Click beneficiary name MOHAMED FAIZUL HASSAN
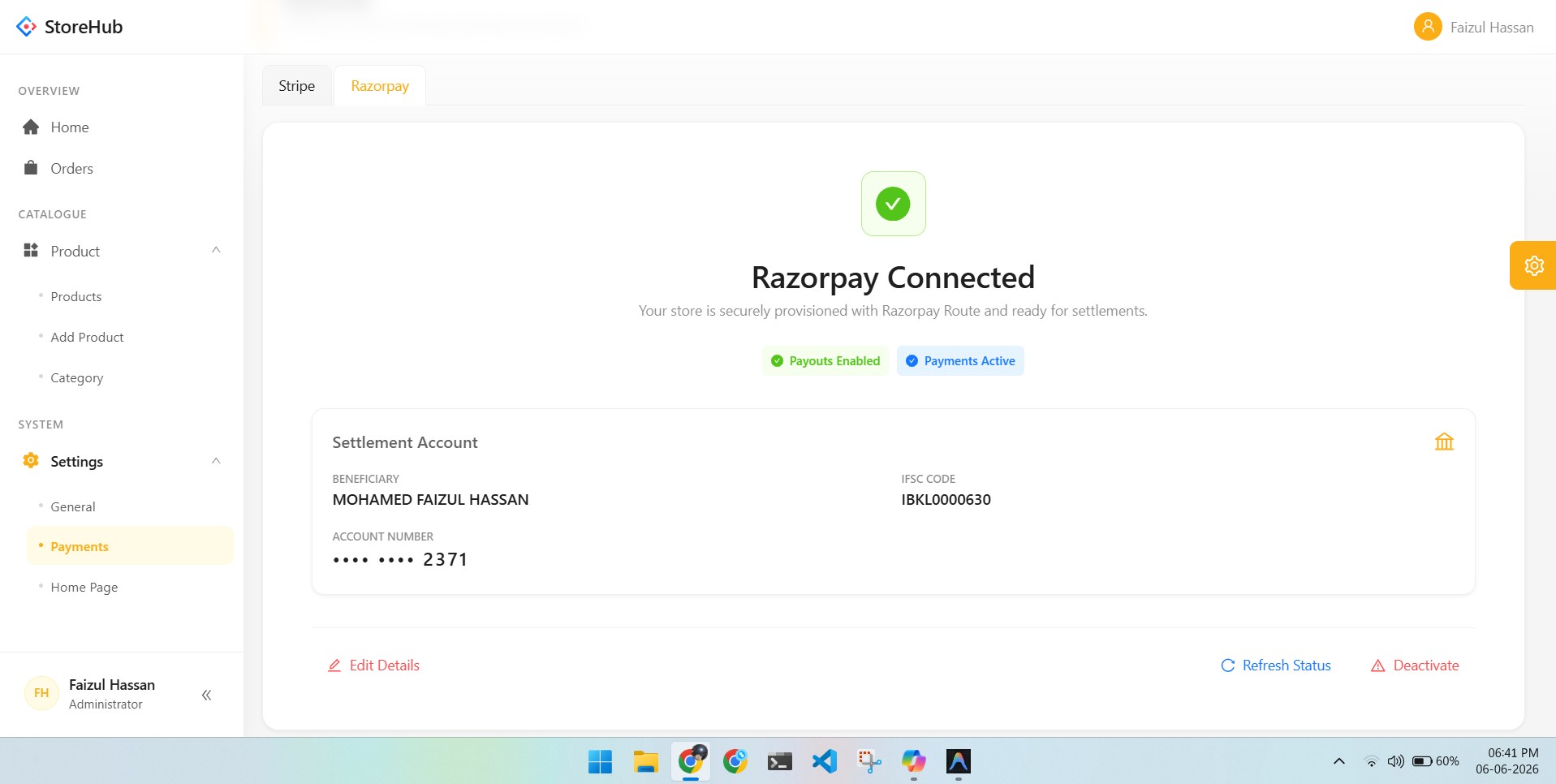Viewport: 1556px width, 784px height. 430,500
